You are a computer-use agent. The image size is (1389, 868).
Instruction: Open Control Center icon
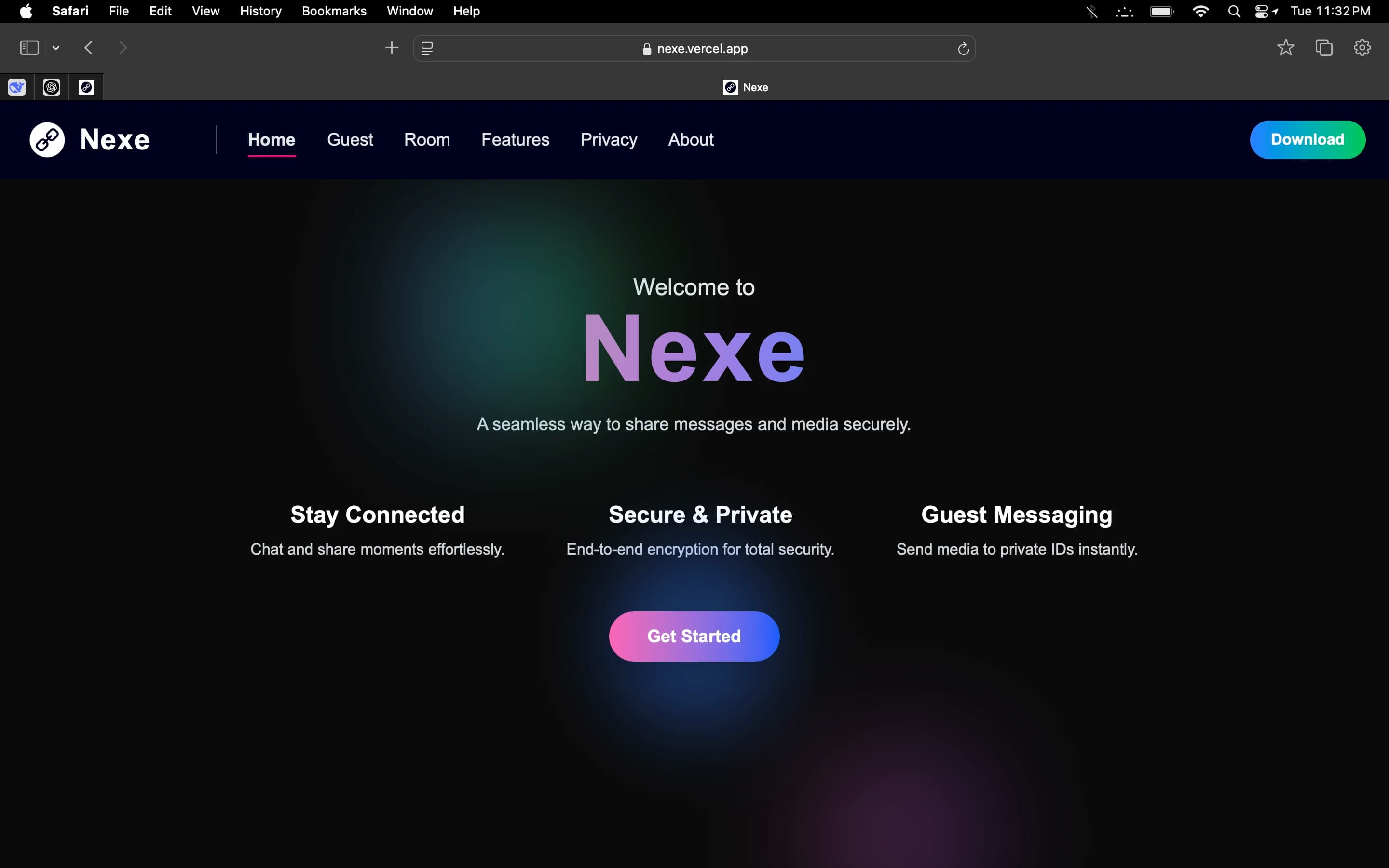pos(1262,12)
